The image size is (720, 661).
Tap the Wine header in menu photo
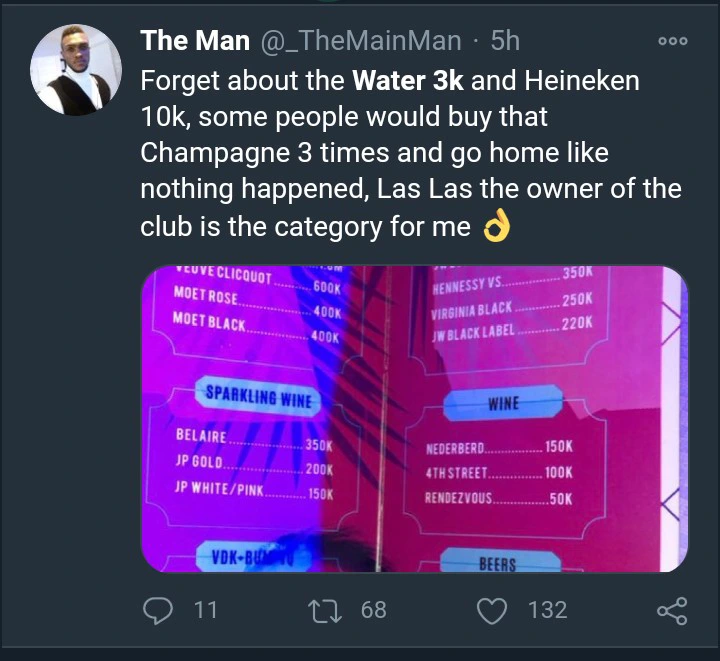point(503,403)
